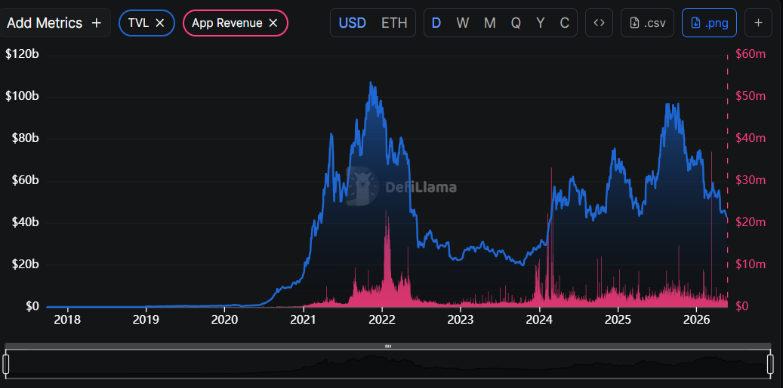Click the $40b left axis label

tap(25, 222)
